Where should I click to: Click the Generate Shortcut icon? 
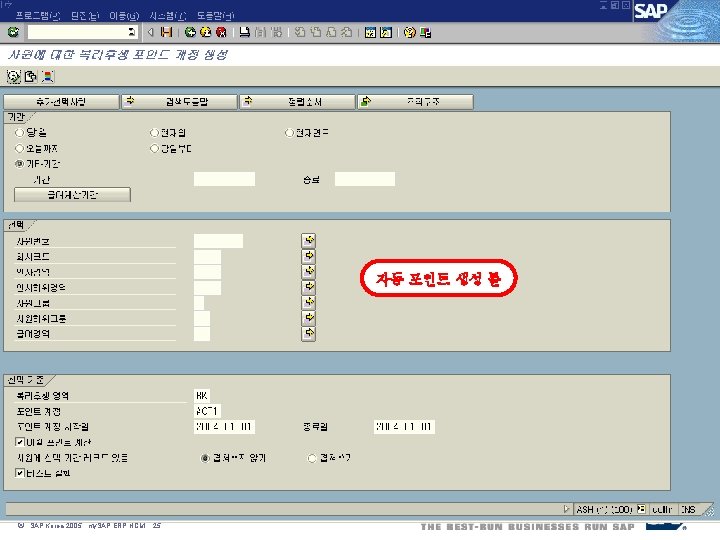386,32
